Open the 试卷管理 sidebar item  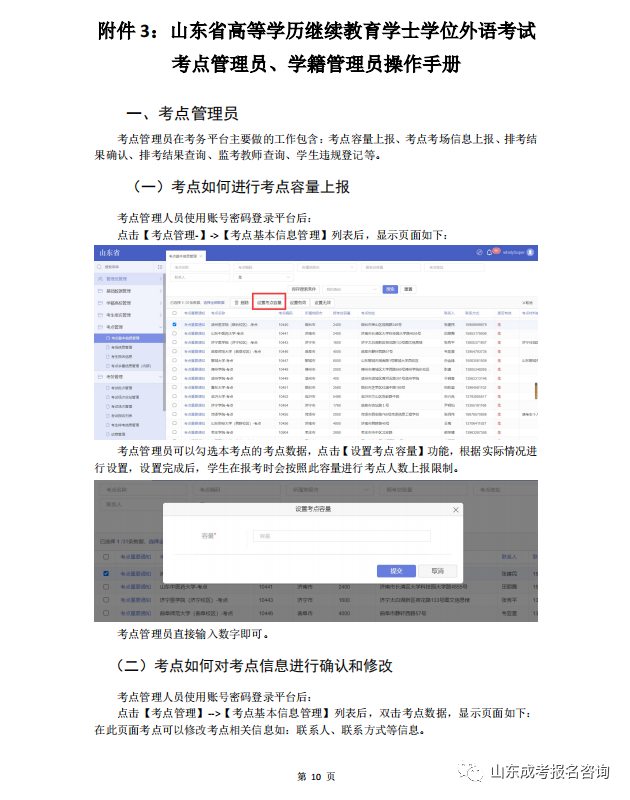coord(118,434)
